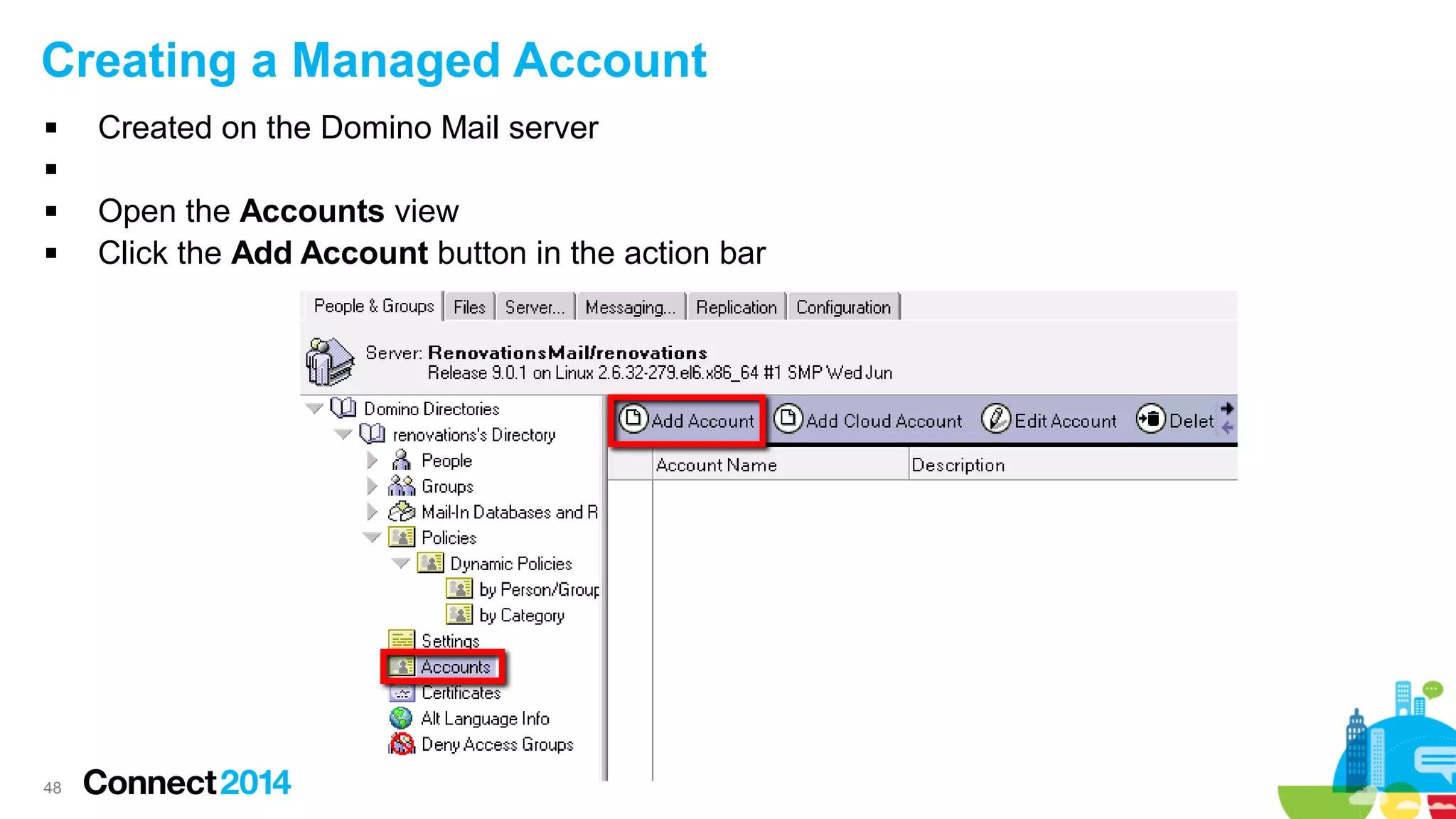1456x819 pixels.
Task: Click the Alt Language Info globe icon
Action: click(x=401, y=718)
